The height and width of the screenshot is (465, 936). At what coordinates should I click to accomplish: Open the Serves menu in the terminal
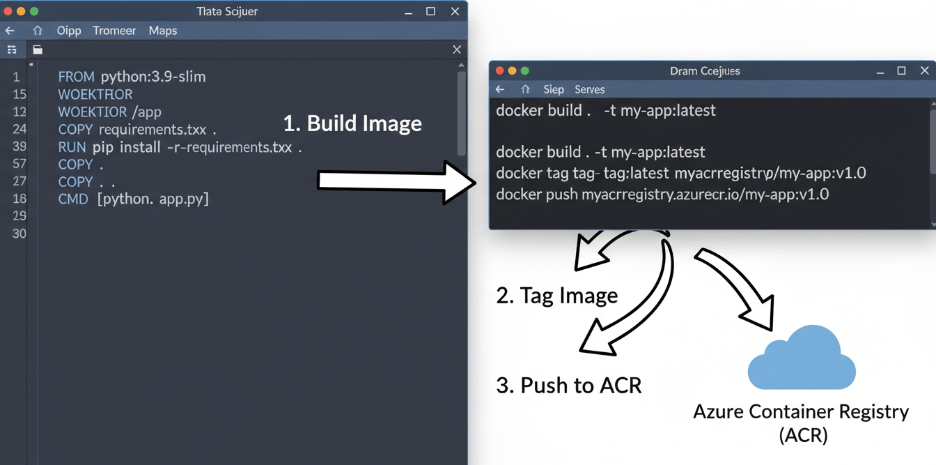(589, 90)
